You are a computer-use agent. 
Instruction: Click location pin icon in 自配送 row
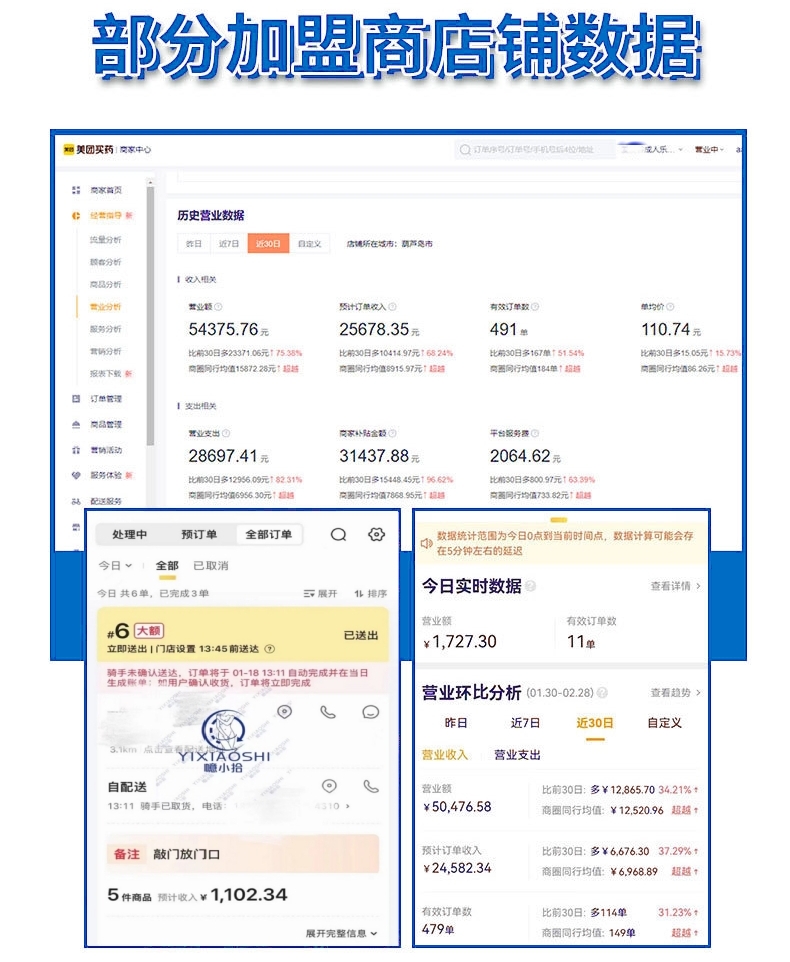coord(329,786)
